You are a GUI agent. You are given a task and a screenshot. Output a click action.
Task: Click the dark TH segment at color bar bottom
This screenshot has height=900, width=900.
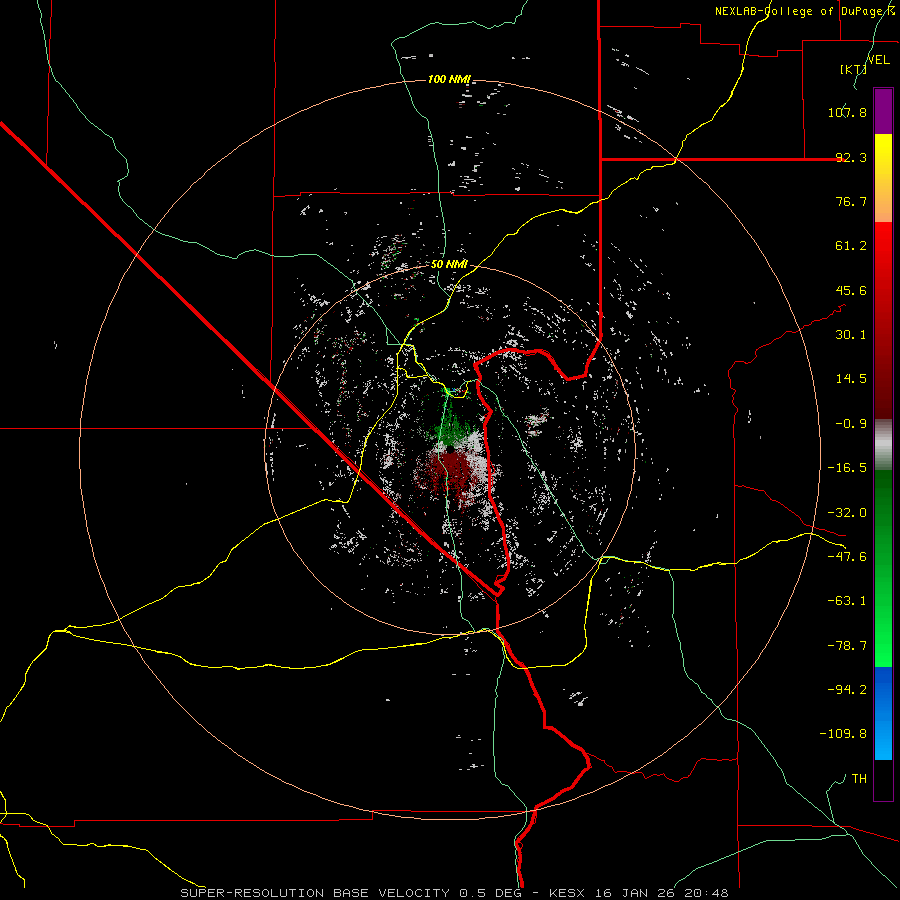(x=883, y=780)
